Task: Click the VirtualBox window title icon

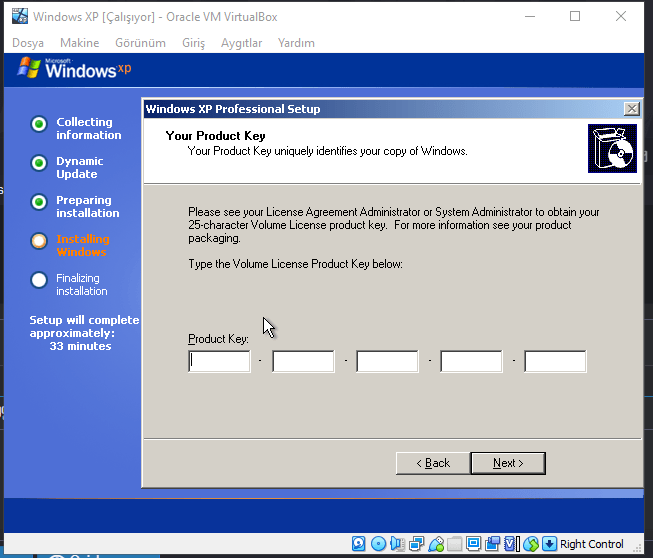Action: [x=20, y=16]
